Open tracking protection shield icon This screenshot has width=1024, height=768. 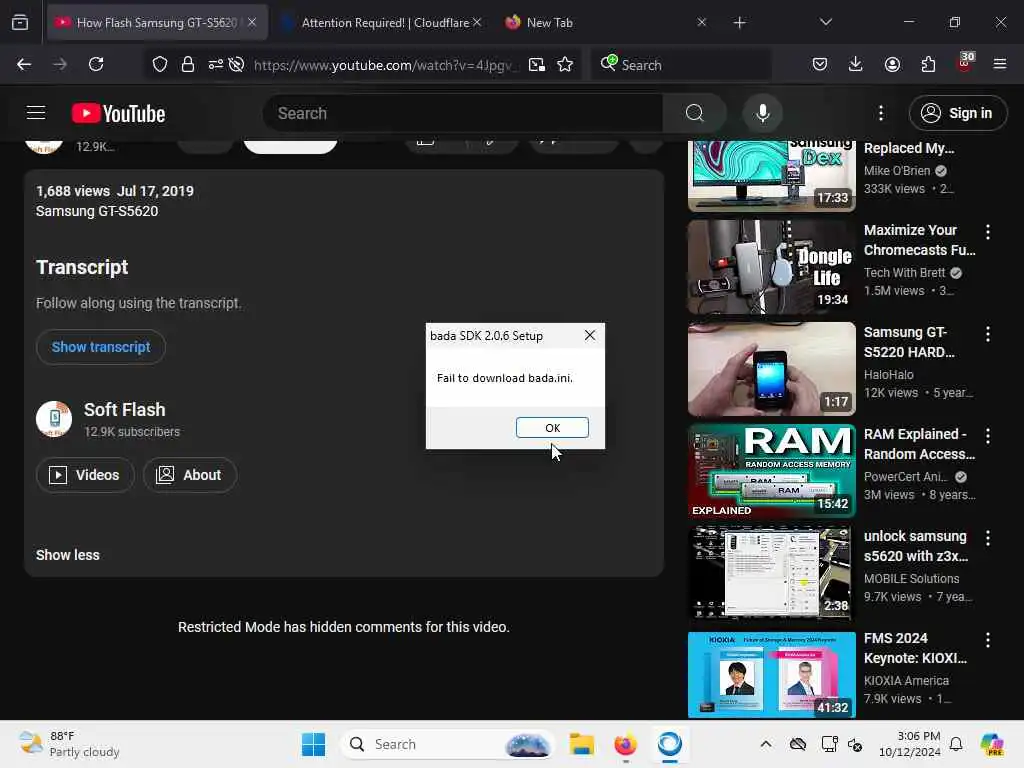pos(160,64)
